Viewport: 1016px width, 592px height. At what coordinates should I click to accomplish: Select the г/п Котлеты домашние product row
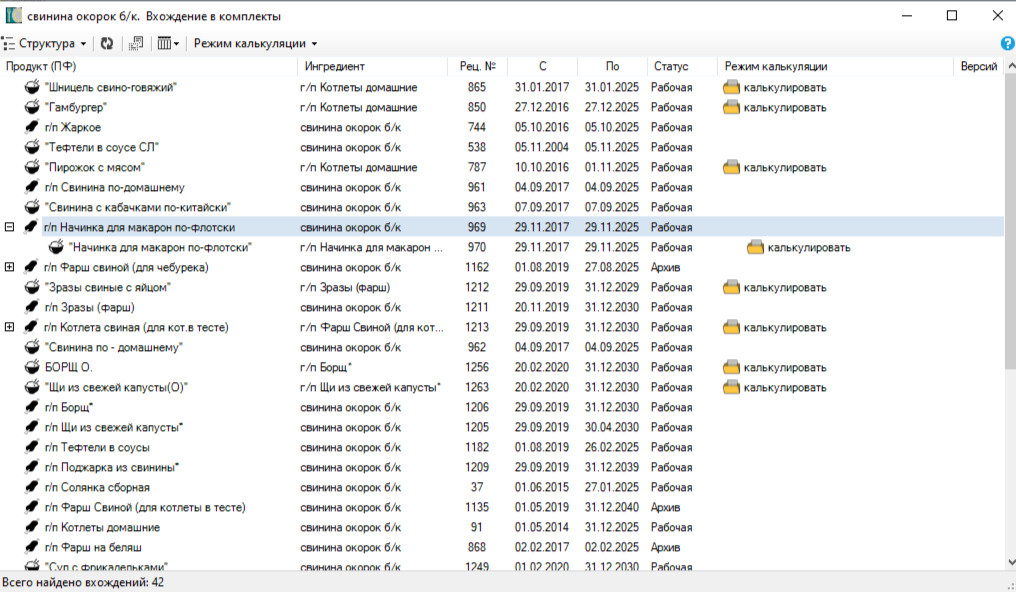(x=502, y=527)
